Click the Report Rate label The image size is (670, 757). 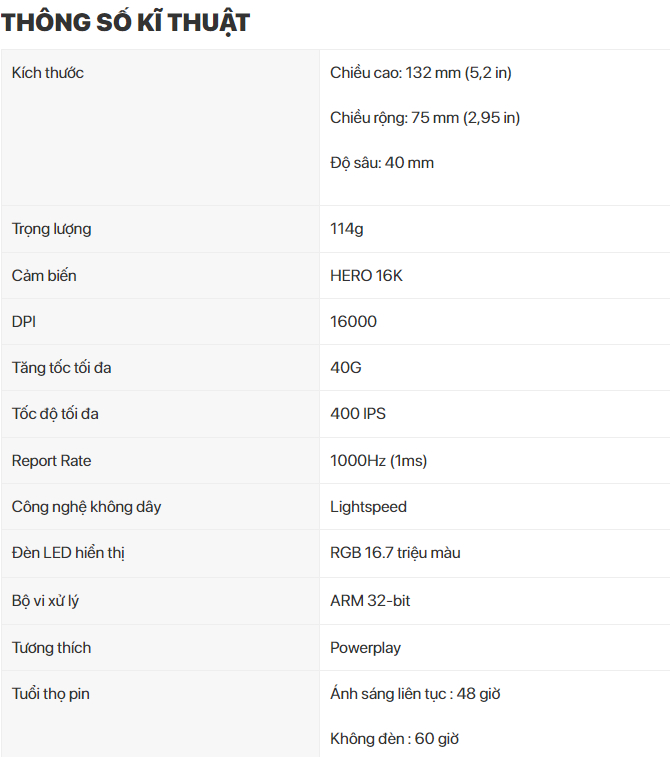tap(51, 461)
